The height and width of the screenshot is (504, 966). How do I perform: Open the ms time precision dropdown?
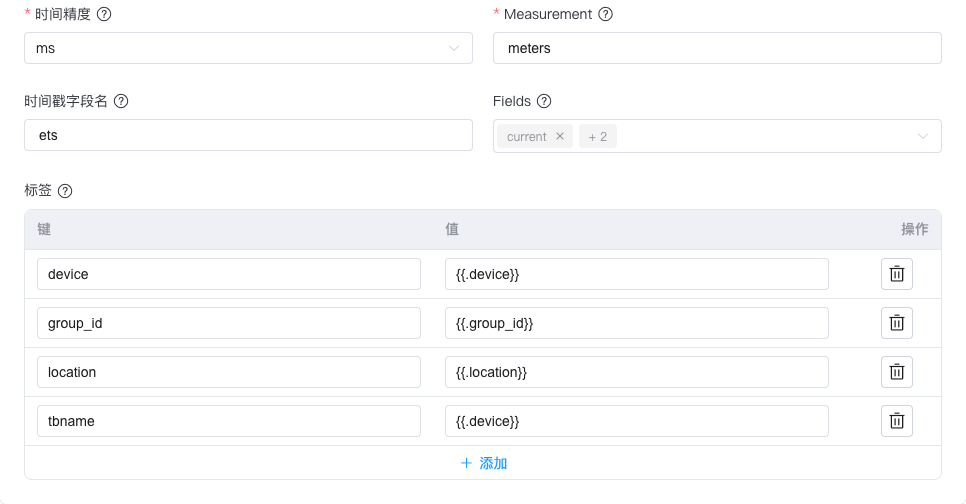pos(248,48)
